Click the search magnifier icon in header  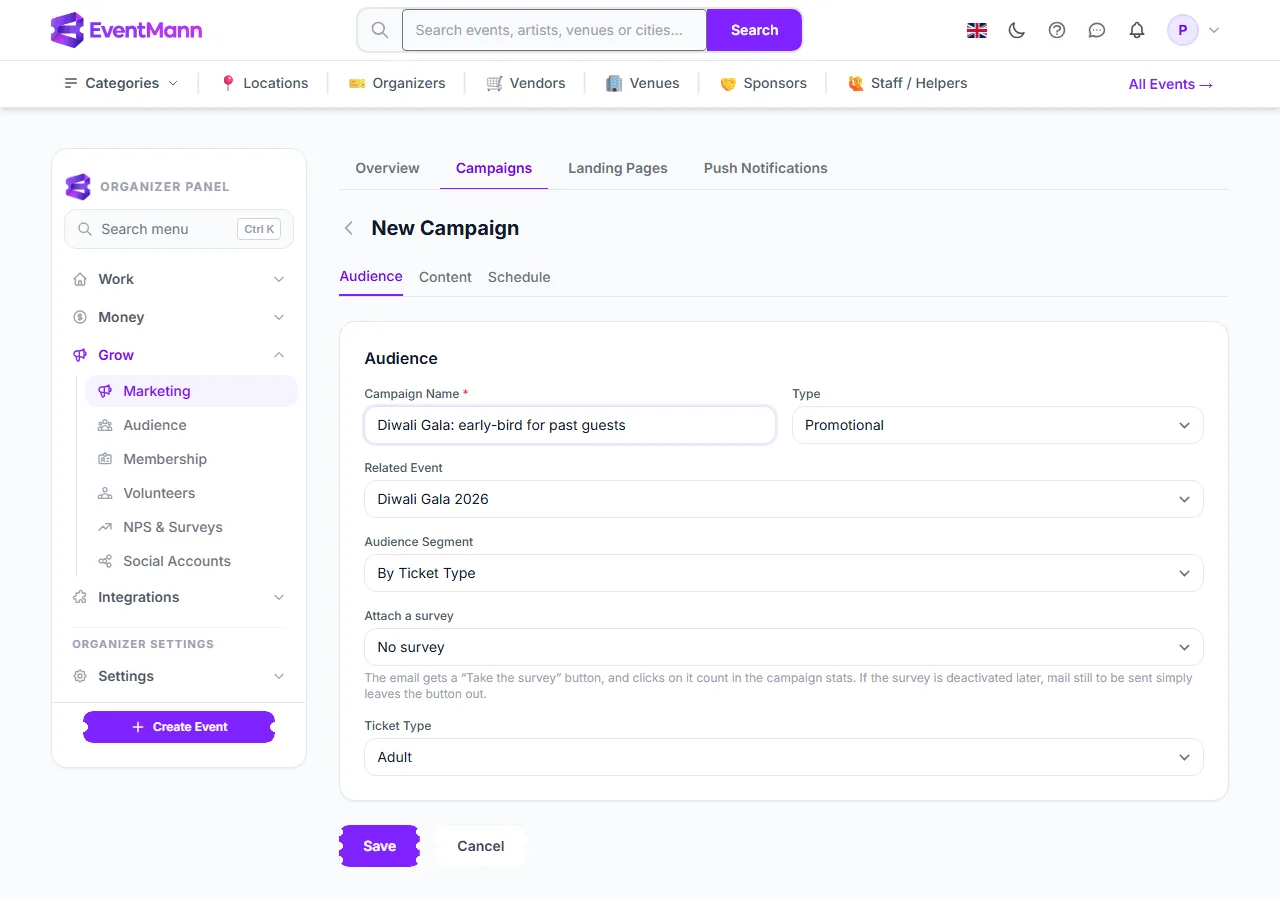(380, 30)
